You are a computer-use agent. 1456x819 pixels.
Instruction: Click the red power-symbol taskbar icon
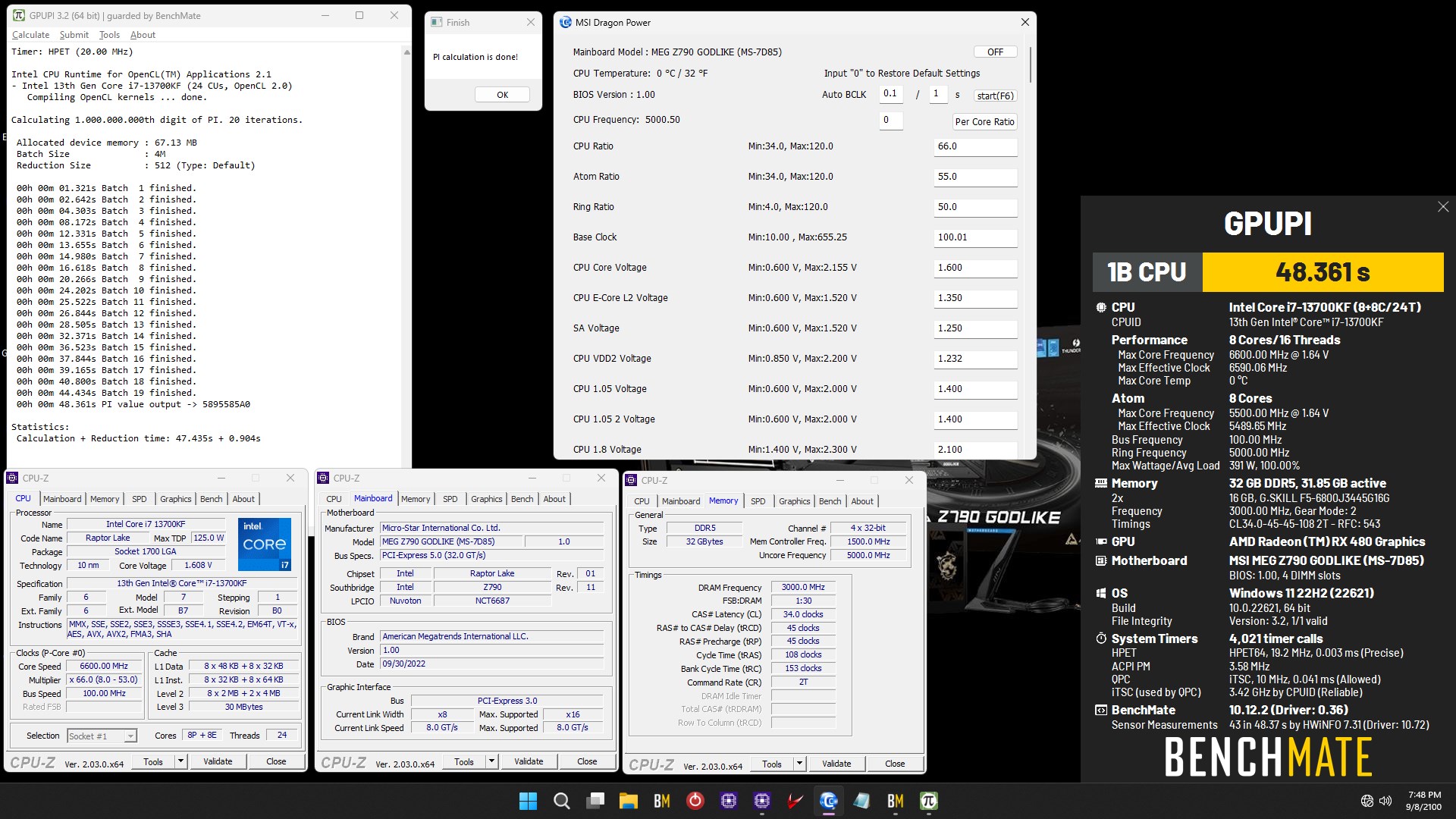(x=695, y=801)
